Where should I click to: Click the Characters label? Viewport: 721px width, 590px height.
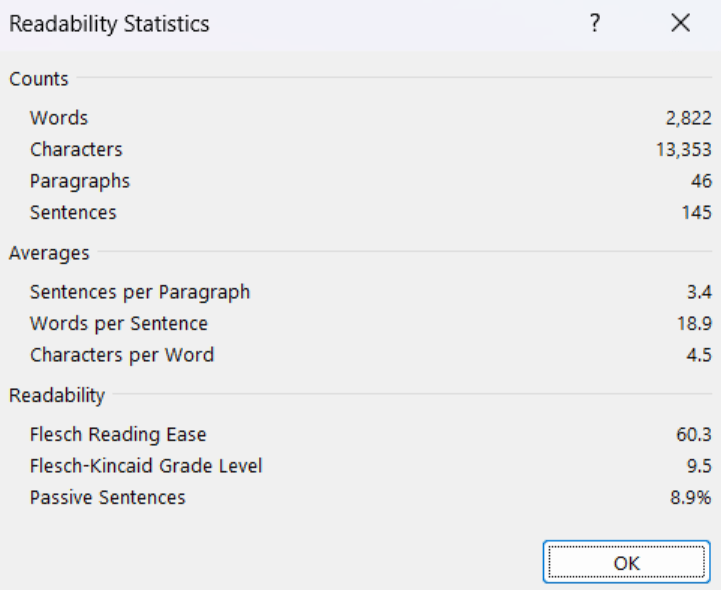(x=76, y=149)
